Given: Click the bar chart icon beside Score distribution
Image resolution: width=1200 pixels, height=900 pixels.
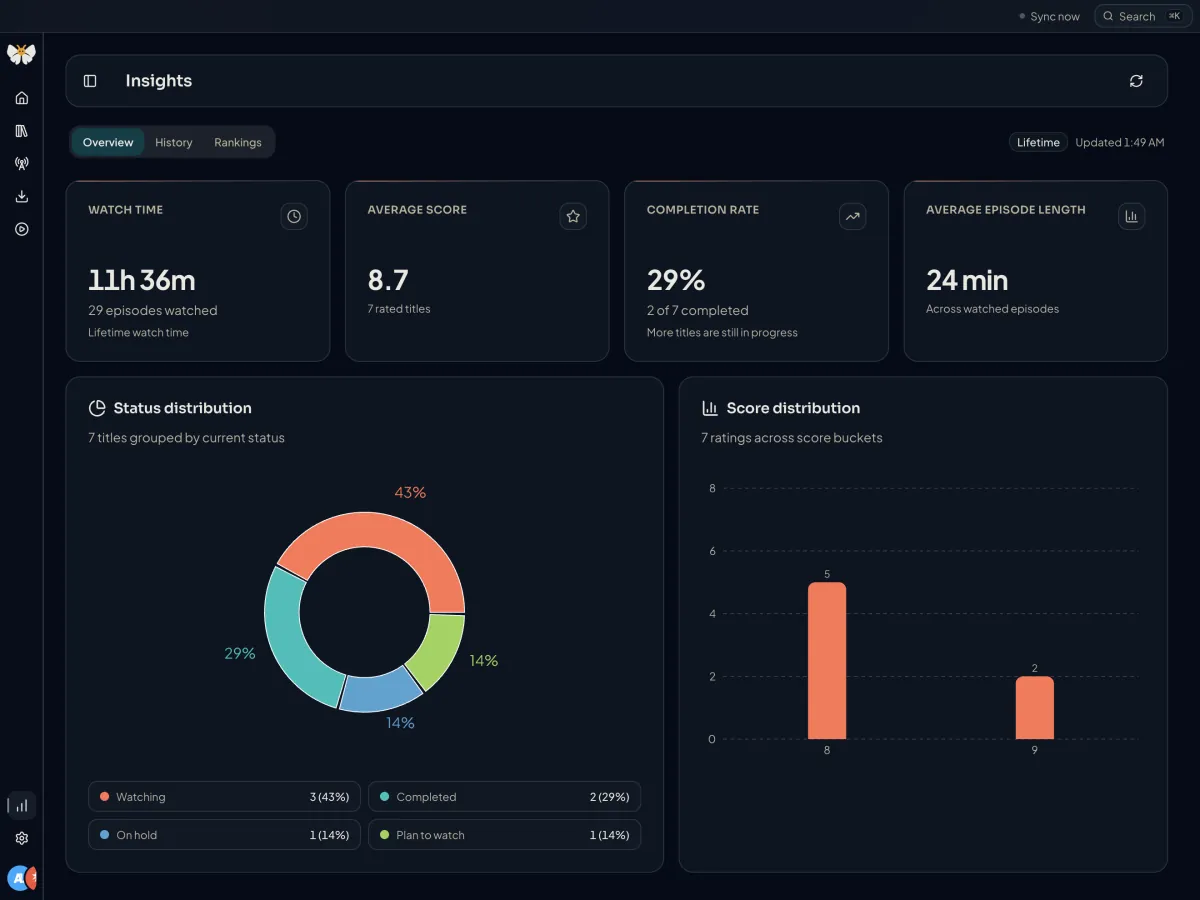Looking at the screenshot, I should 710,408.
